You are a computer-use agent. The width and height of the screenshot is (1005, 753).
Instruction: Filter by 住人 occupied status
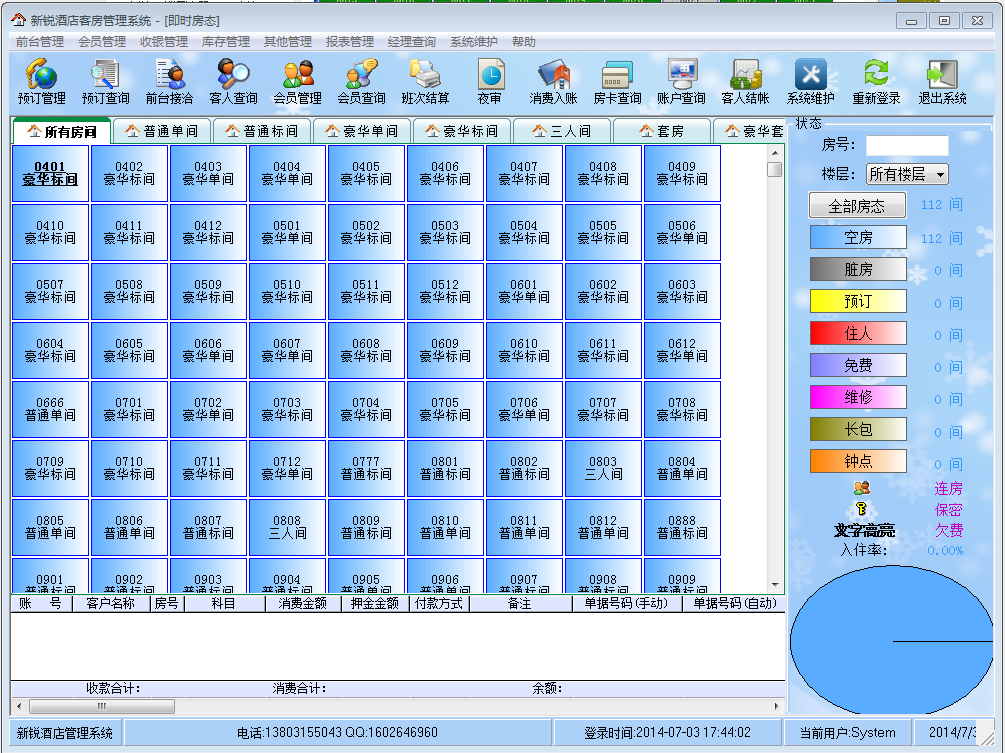pyautogui.click(x=858, y=333)
